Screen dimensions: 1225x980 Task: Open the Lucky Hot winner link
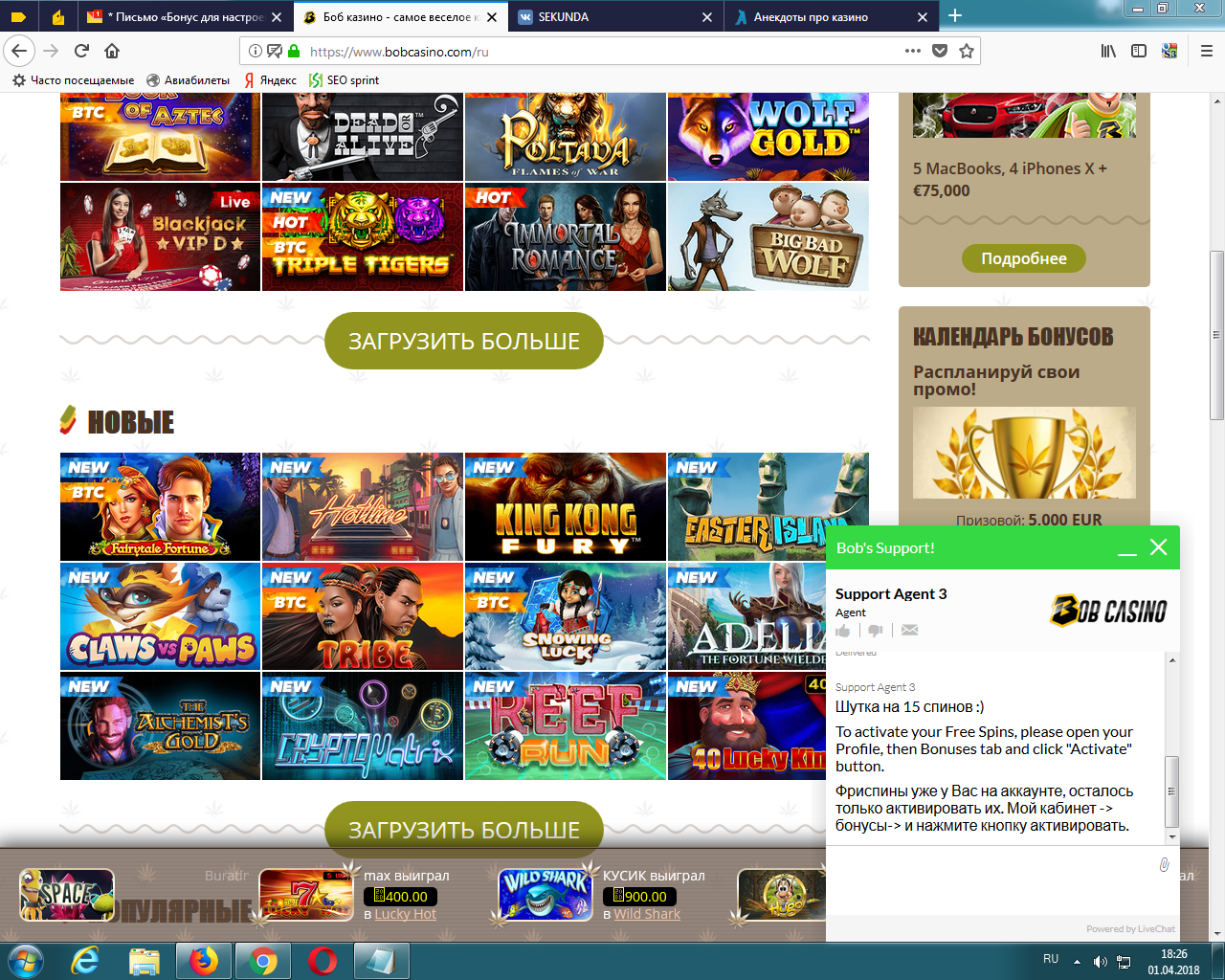click(405, 914)
